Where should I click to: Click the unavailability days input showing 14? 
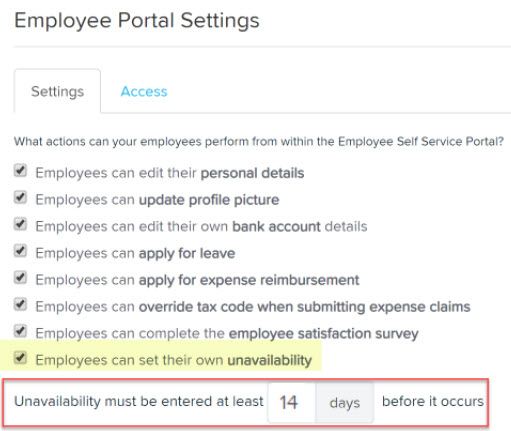pos(292,402)
